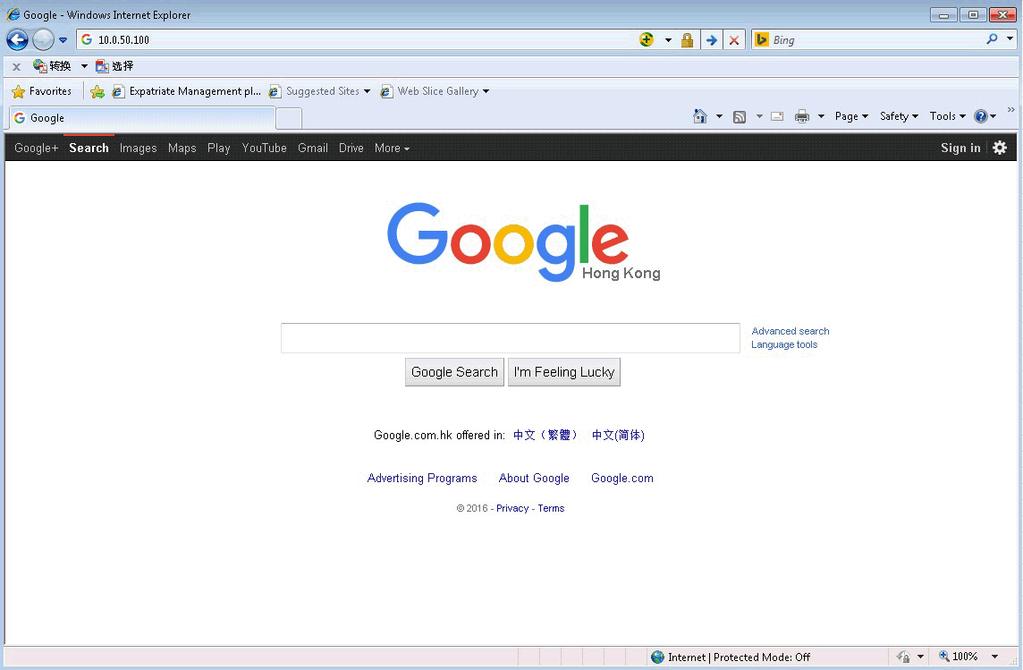Image resolution: width=1023 pixels, height=670 pixels.
Task: Go to Images in Google bar
Action: pos(138,148)
